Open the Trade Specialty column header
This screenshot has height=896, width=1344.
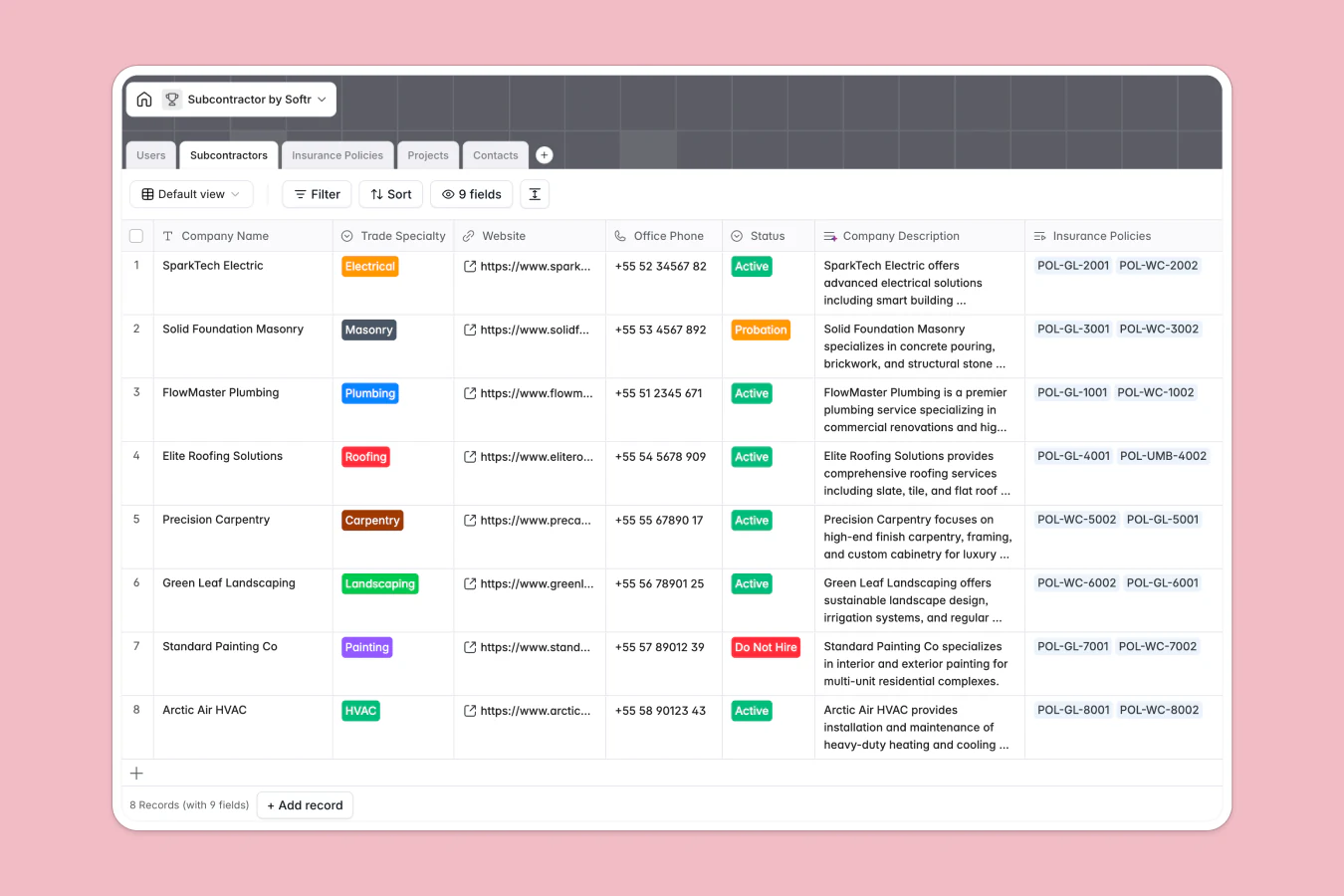393,236
